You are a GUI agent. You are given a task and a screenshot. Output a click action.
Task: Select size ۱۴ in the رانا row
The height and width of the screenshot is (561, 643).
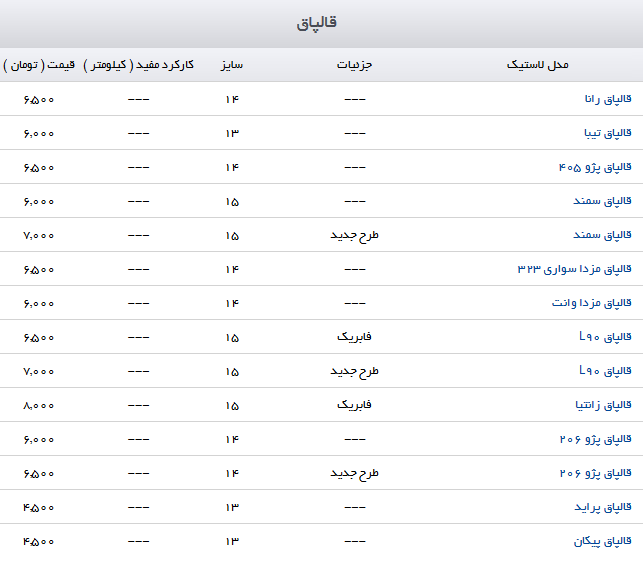pos(232,100)
